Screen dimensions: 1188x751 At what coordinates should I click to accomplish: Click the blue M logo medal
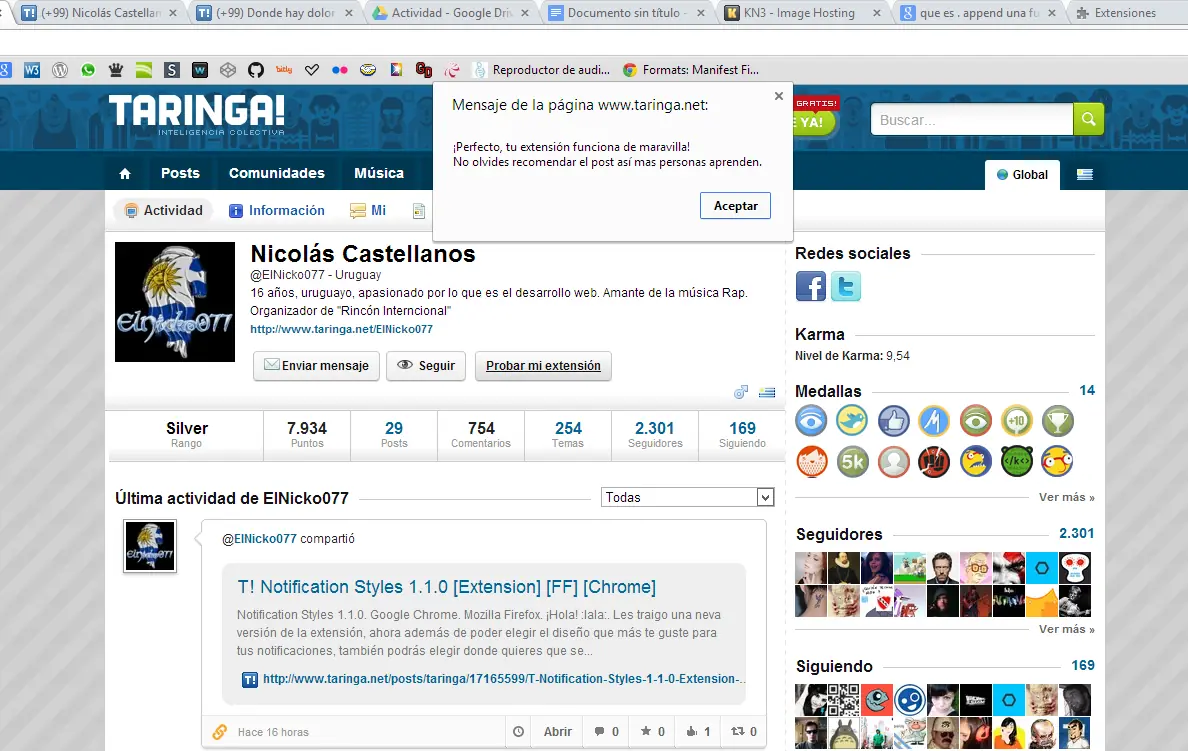click(934, 421)
